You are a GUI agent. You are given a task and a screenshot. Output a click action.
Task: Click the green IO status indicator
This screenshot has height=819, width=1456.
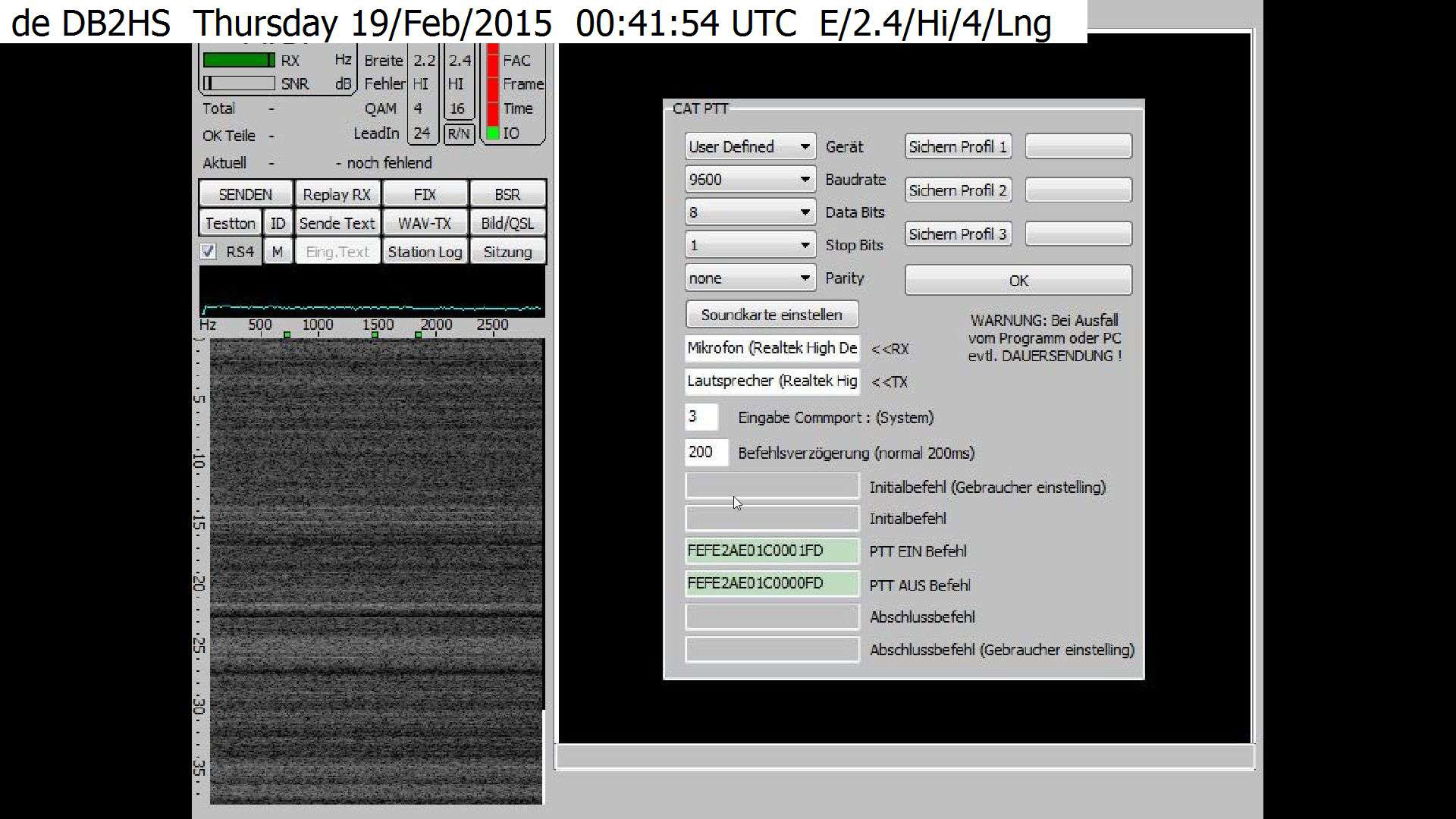494,133
